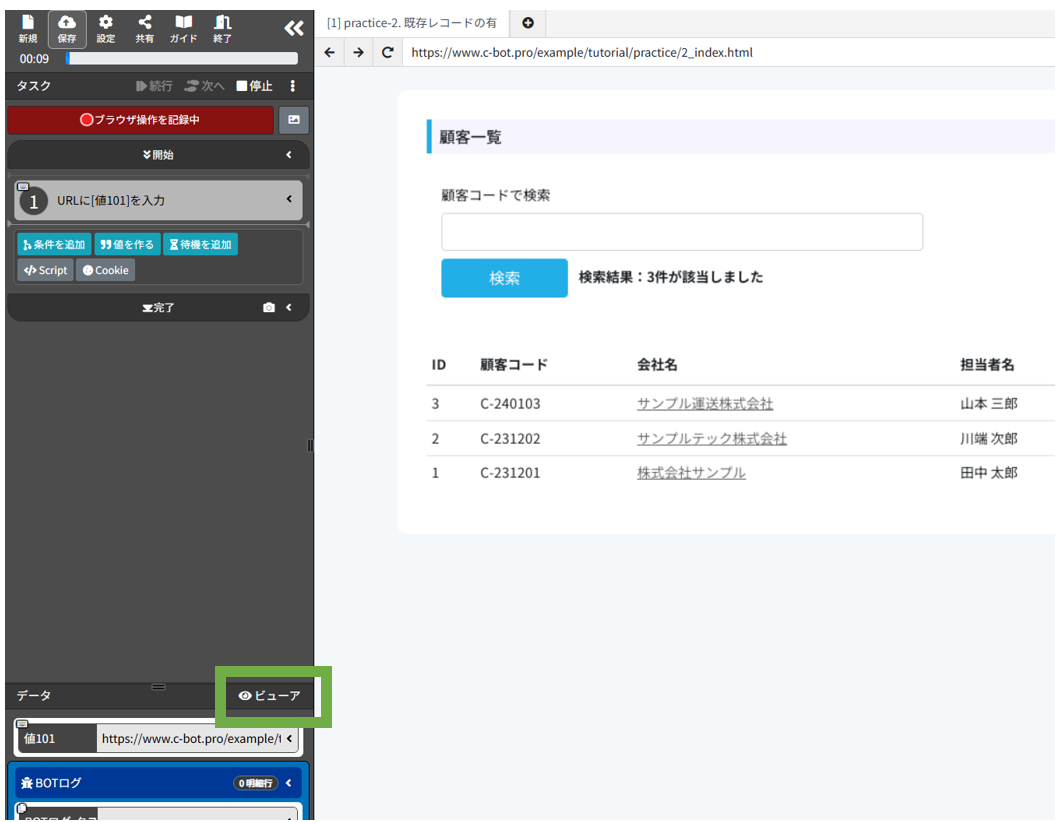Expand the 完了 section chevron
This screenshot has width=1058, height=822.
coord(289,308)
